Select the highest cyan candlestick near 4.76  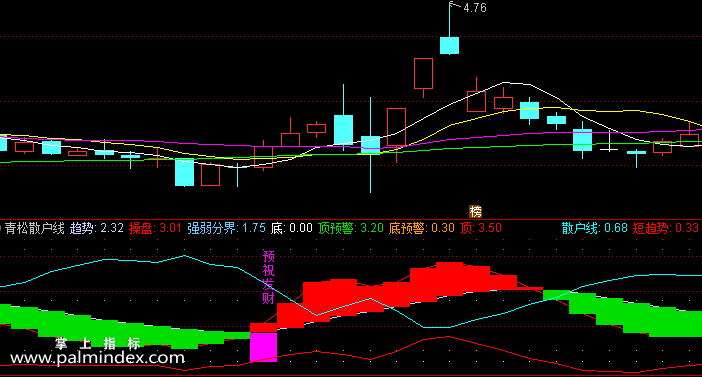coord(449,45)
